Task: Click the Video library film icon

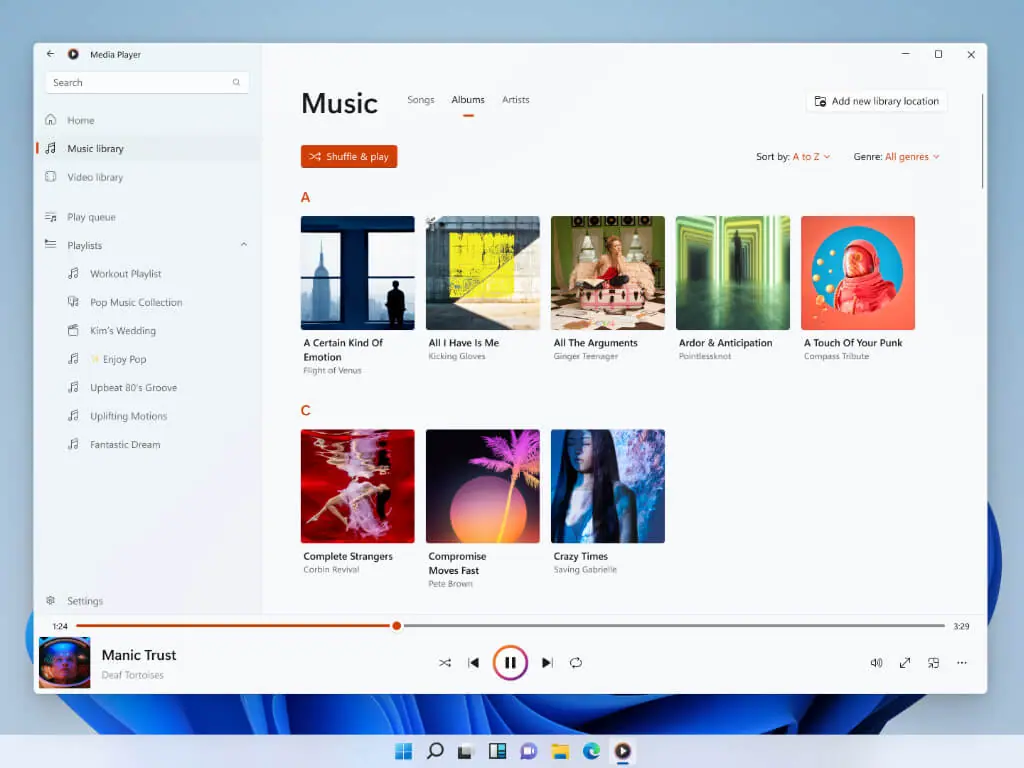Action: tap(50, 176)
